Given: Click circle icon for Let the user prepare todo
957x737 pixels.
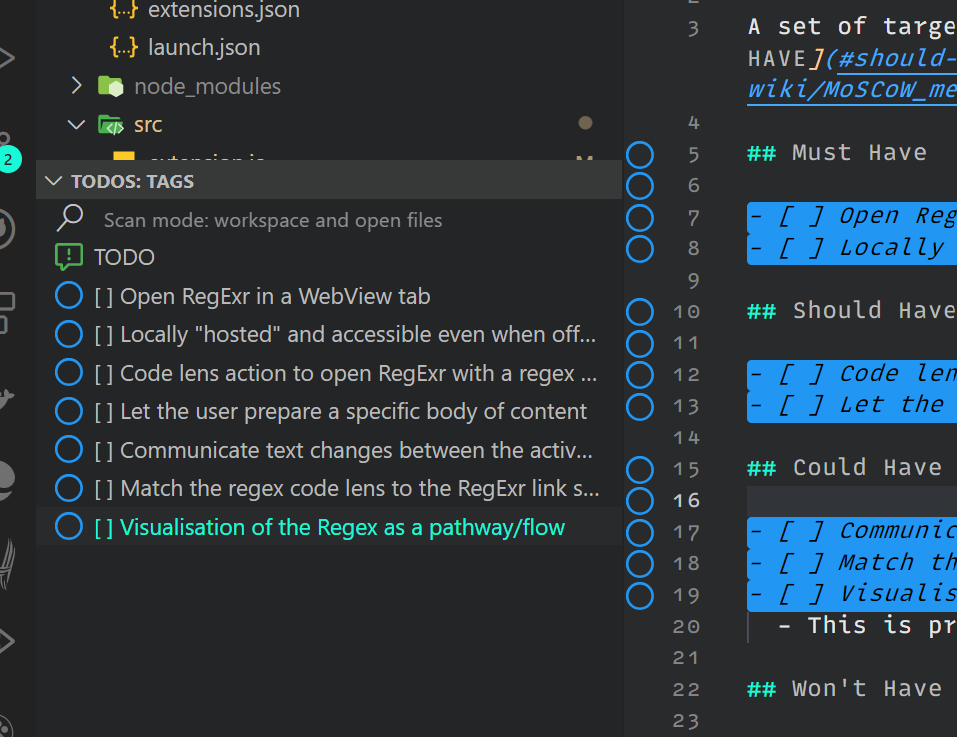Looking at the screenshot, I should pos(69,411).
